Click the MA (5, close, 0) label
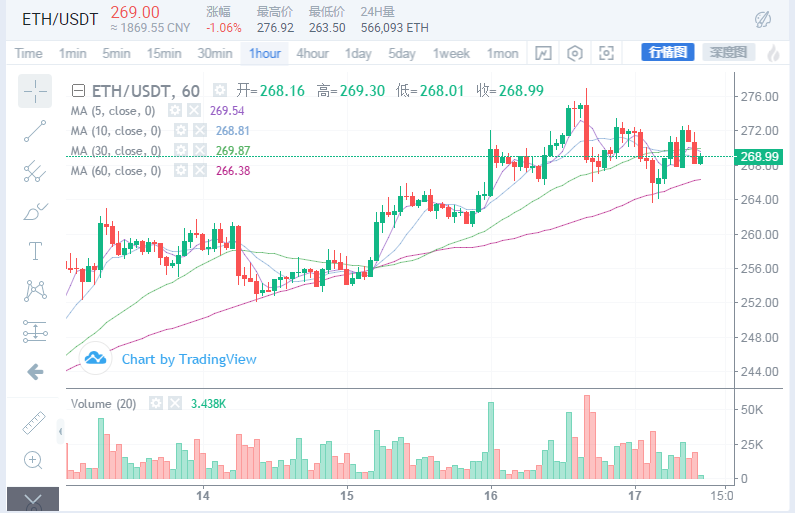 113,111
